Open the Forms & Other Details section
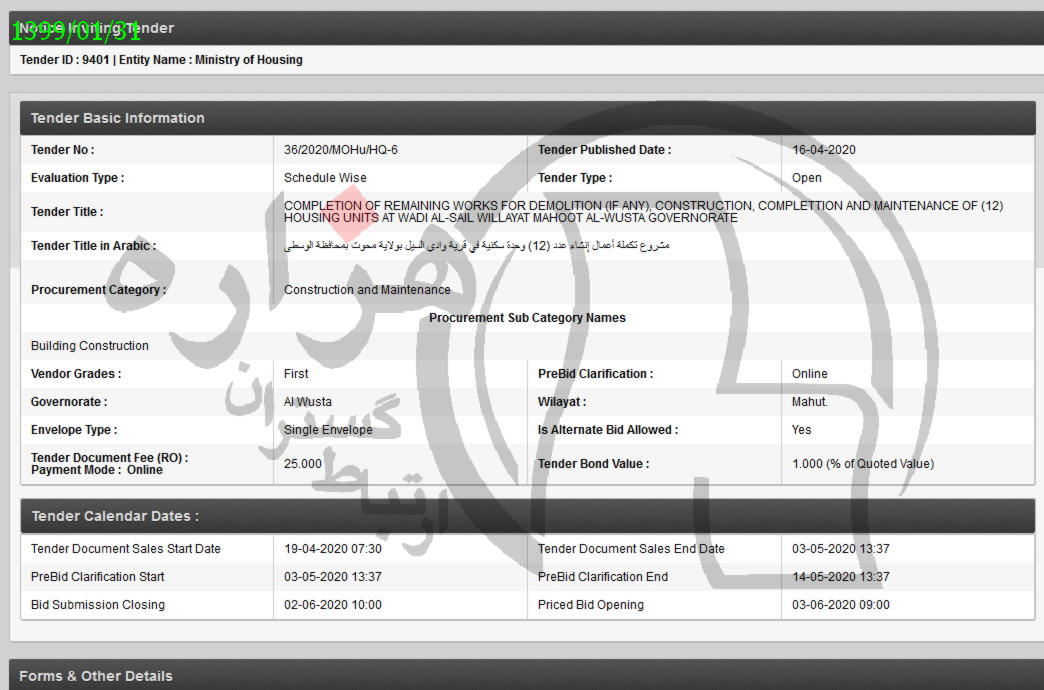This screenshot has height=690, width=1044. (96, 676)
